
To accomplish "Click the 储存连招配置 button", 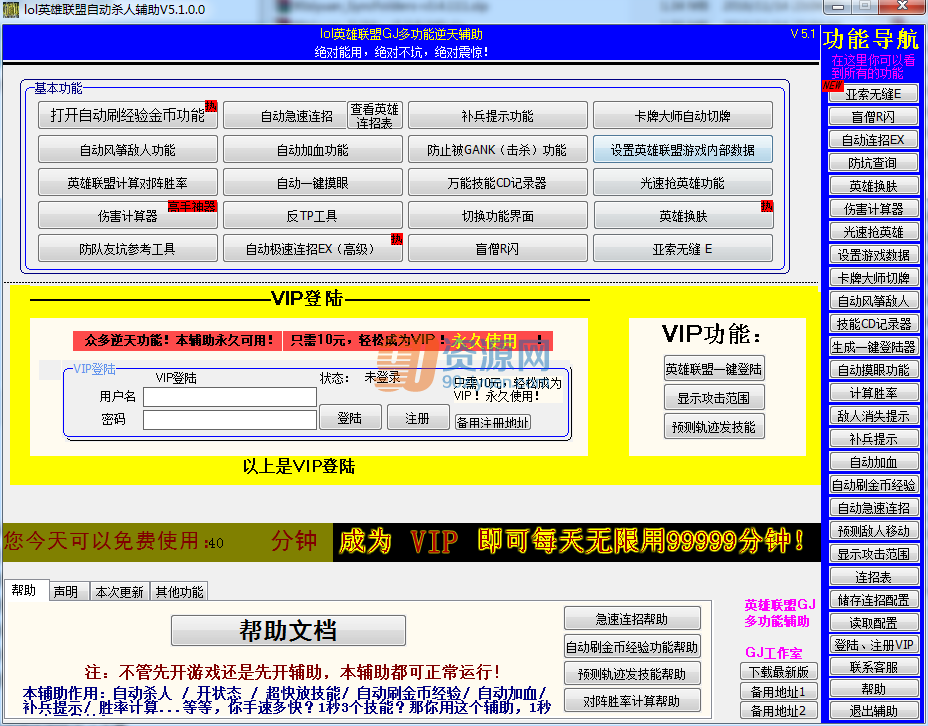I will click(x=874, y=600).
